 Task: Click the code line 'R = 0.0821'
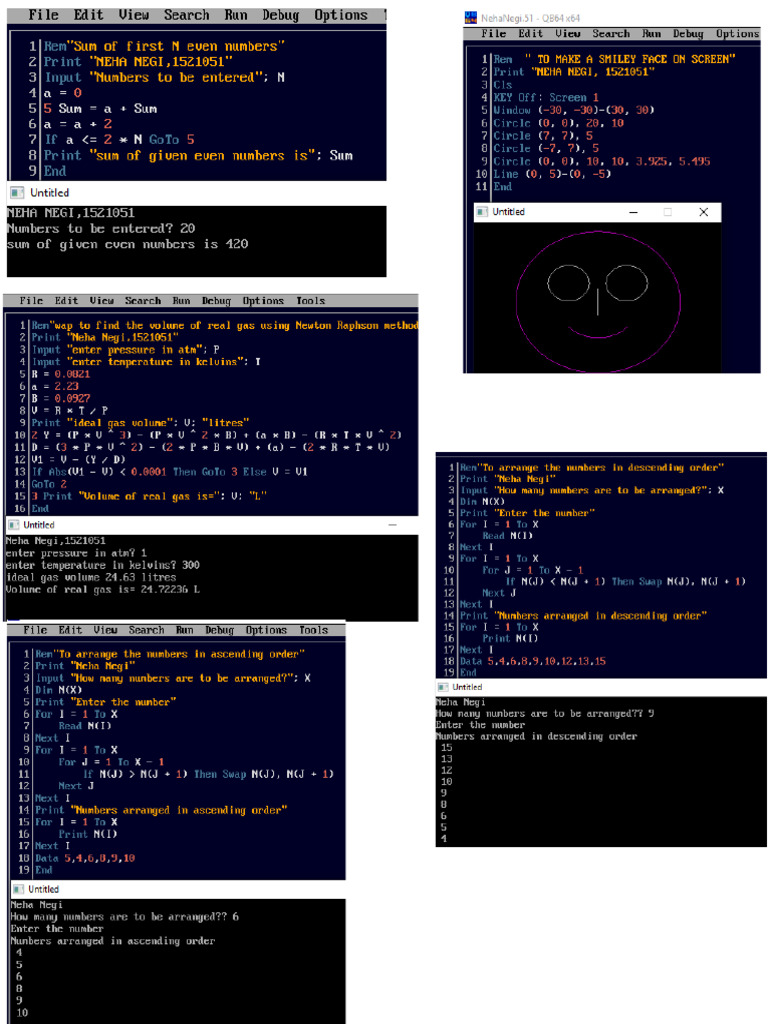coord(61,374)
